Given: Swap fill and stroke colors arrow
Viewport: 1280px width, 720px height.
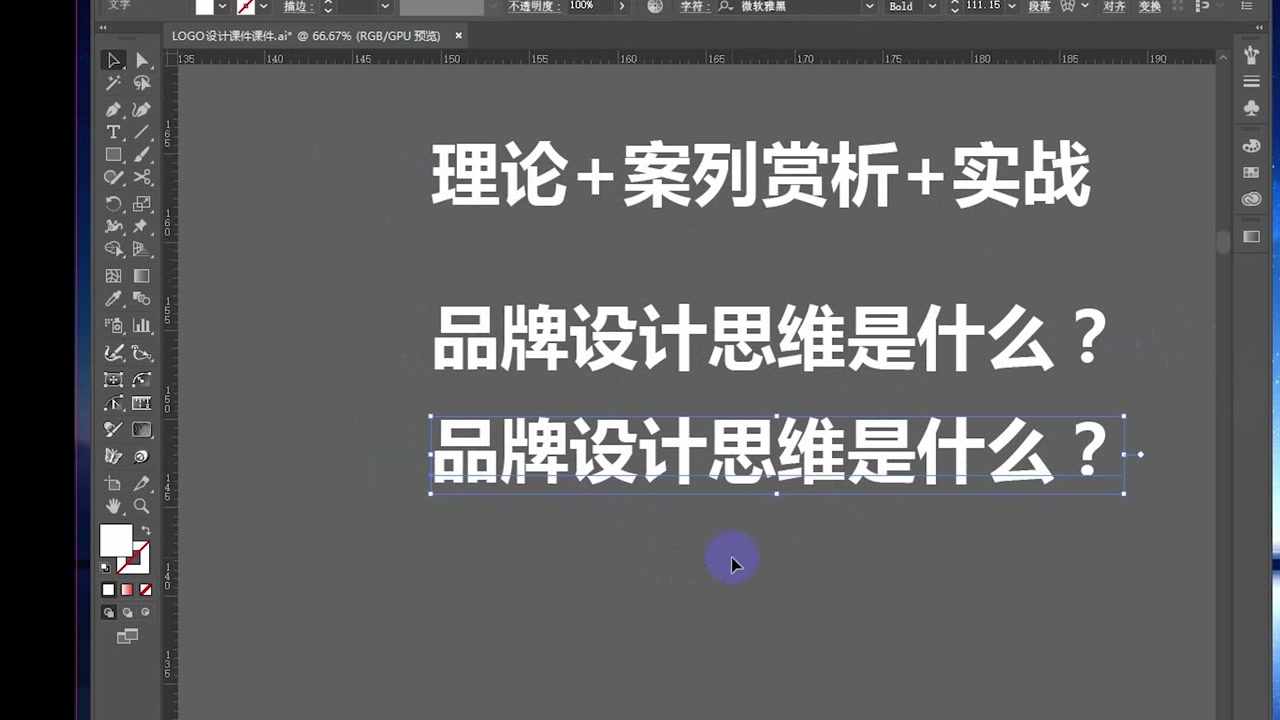Looking at the screenshot, I should click(x=146, y=531).
